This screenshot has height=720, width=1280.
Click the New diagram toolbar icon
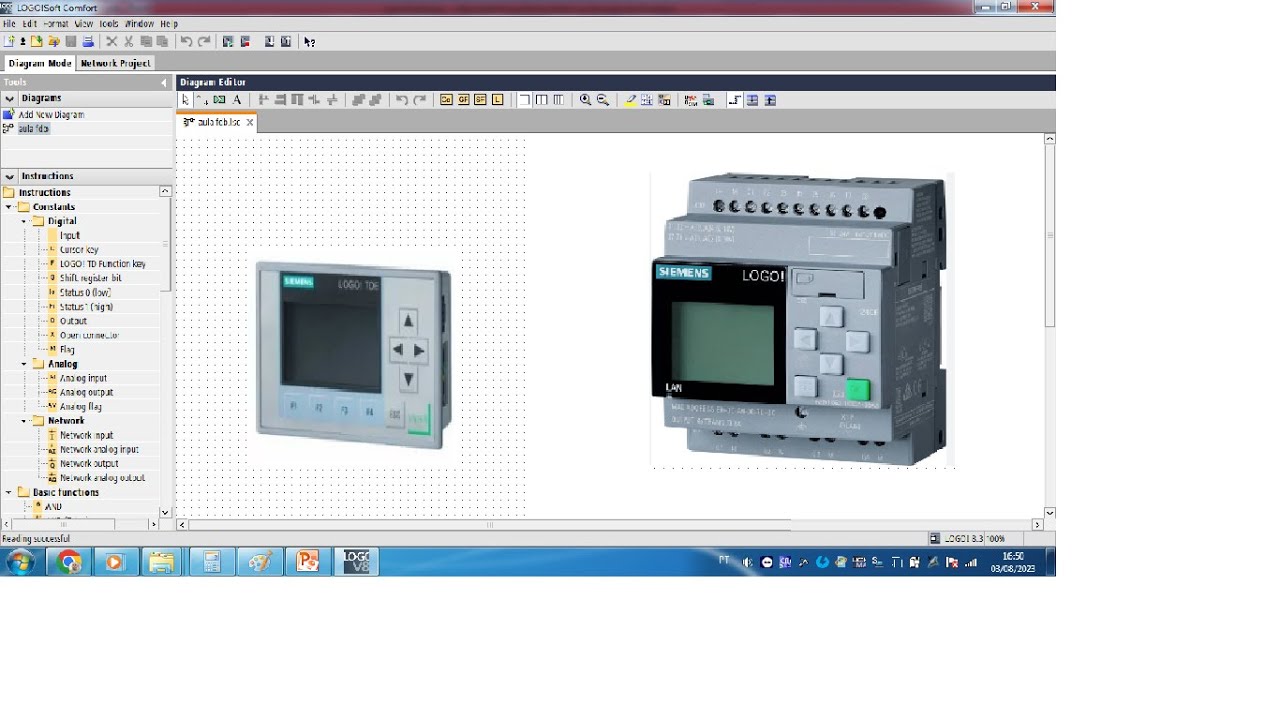click(9, 42)
